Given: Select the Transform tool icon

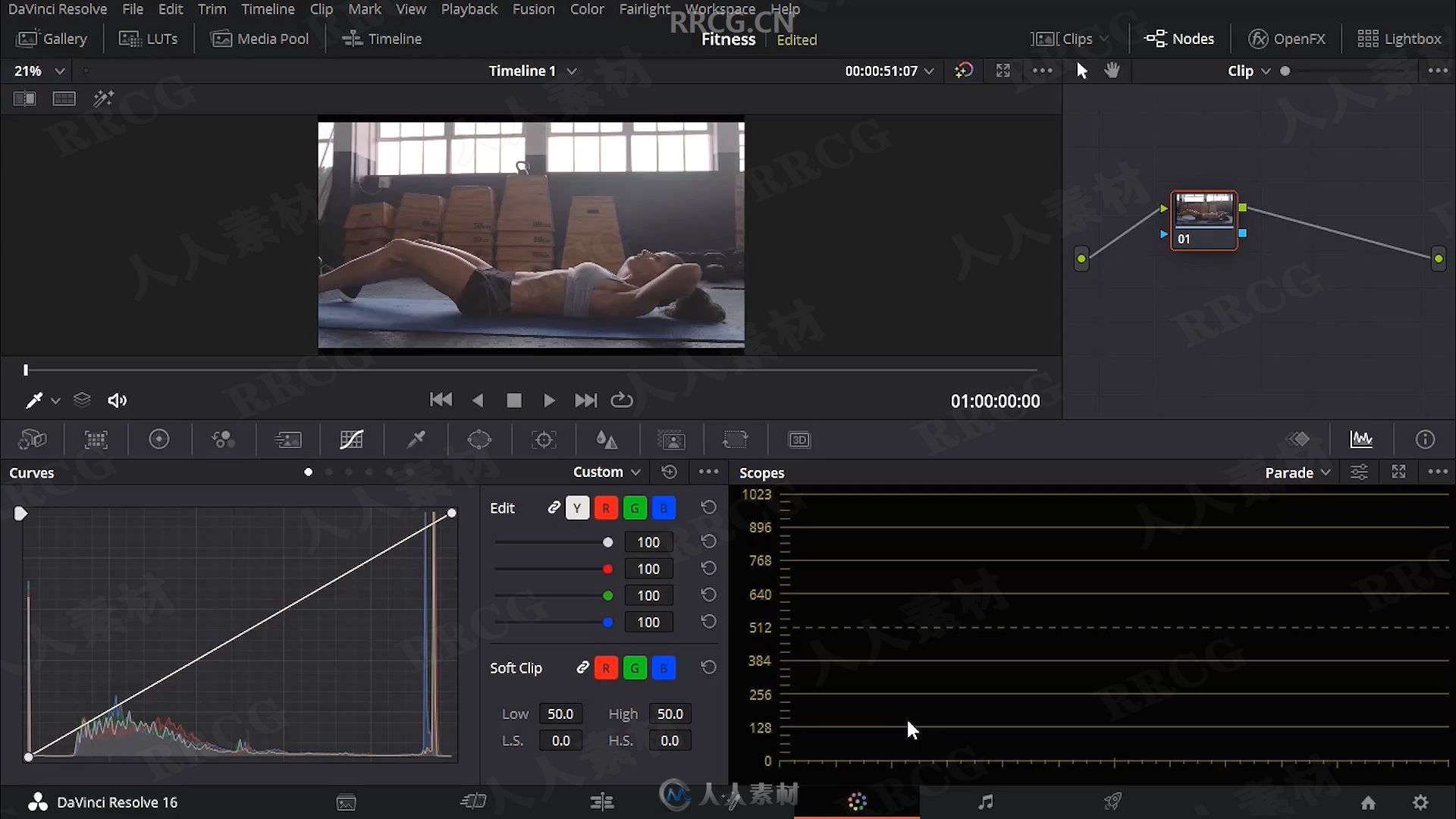Looking at the screenshot, I should point(735,440).
